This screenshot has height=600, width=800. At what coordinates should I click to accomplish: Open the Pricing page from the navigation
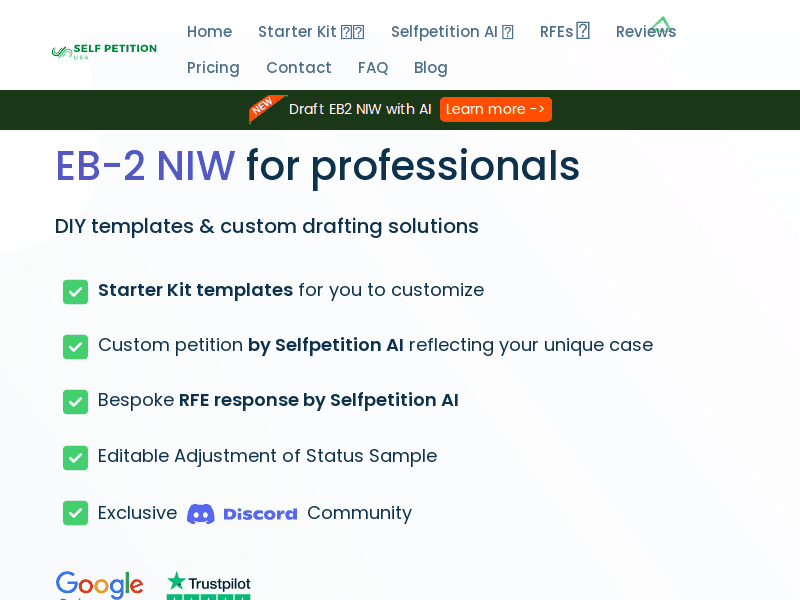(213, 68)
